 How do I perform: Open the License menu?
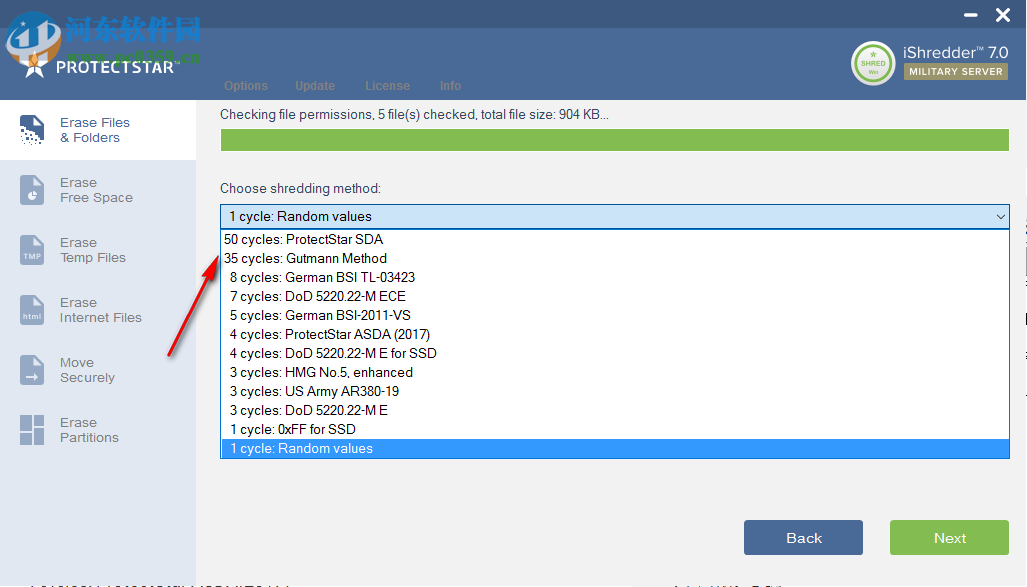coord(387,86)
